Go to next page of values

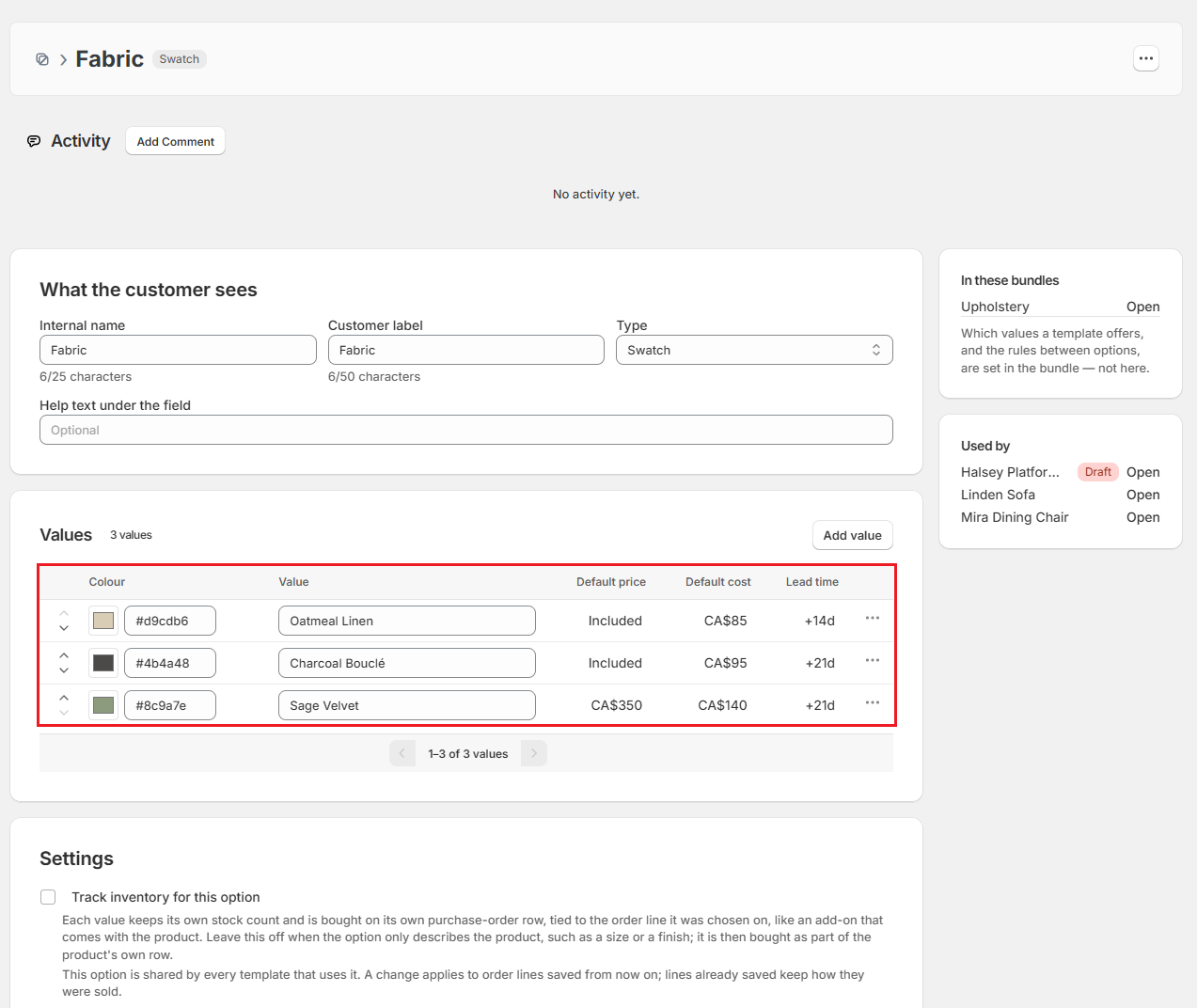point(534,753)
